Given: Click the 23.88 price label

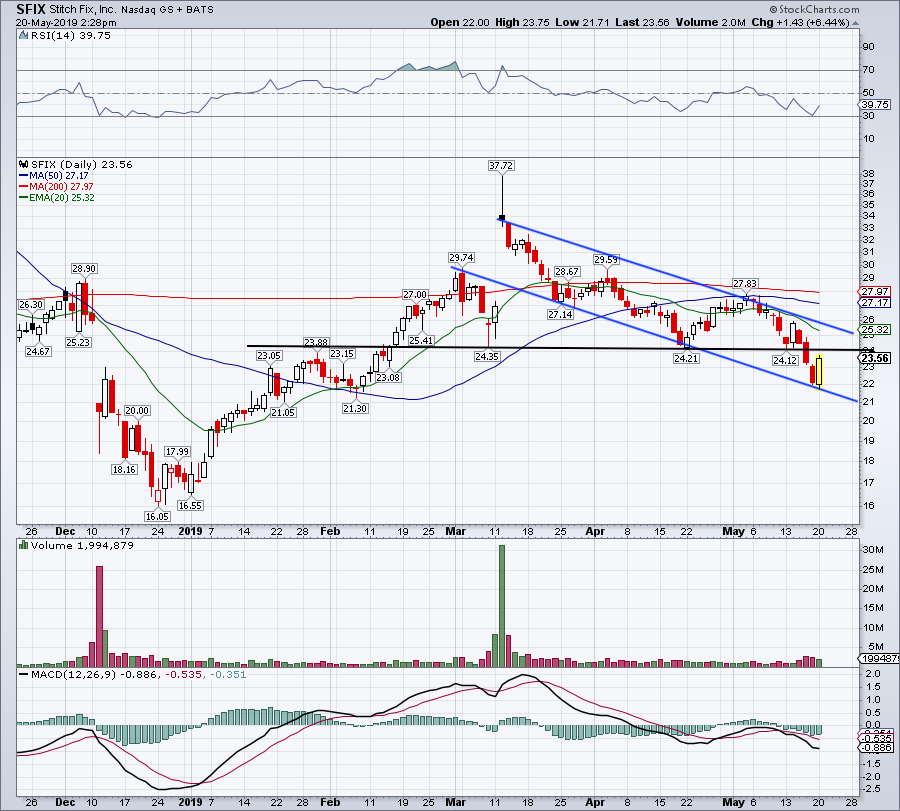Looking at the screenshot, I should tap(316, 342).
